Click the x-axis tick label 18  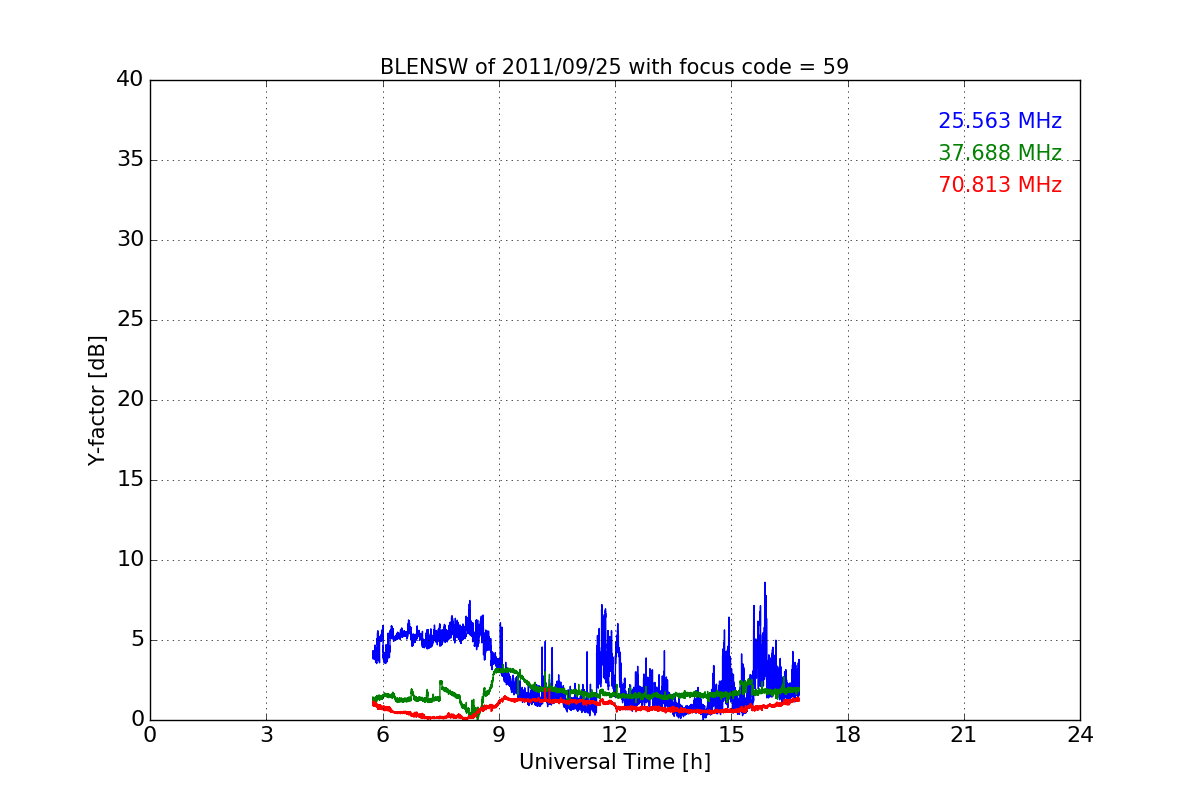tap(848, 735)
